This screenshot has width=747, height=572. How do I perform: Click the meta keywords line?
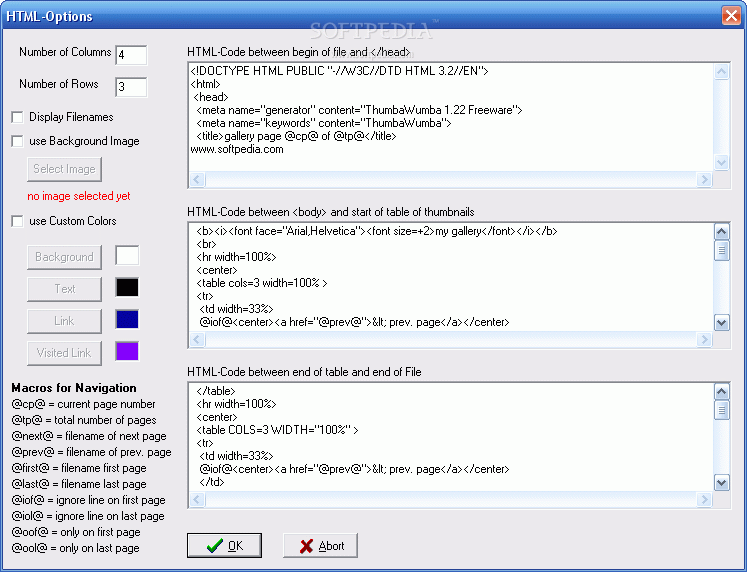324,123
